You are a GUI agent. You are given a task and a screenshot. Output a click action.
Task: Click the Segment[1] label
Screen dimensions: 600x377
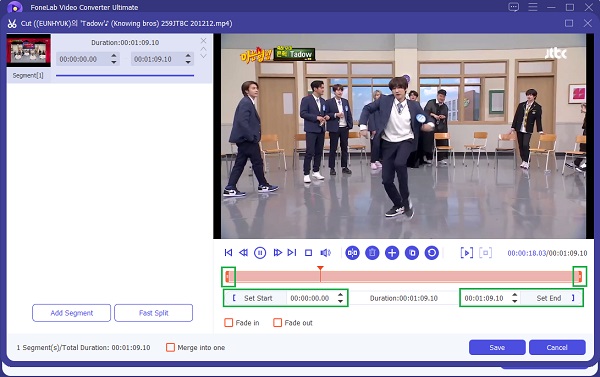pyautogui.click(x=28, y=75)
